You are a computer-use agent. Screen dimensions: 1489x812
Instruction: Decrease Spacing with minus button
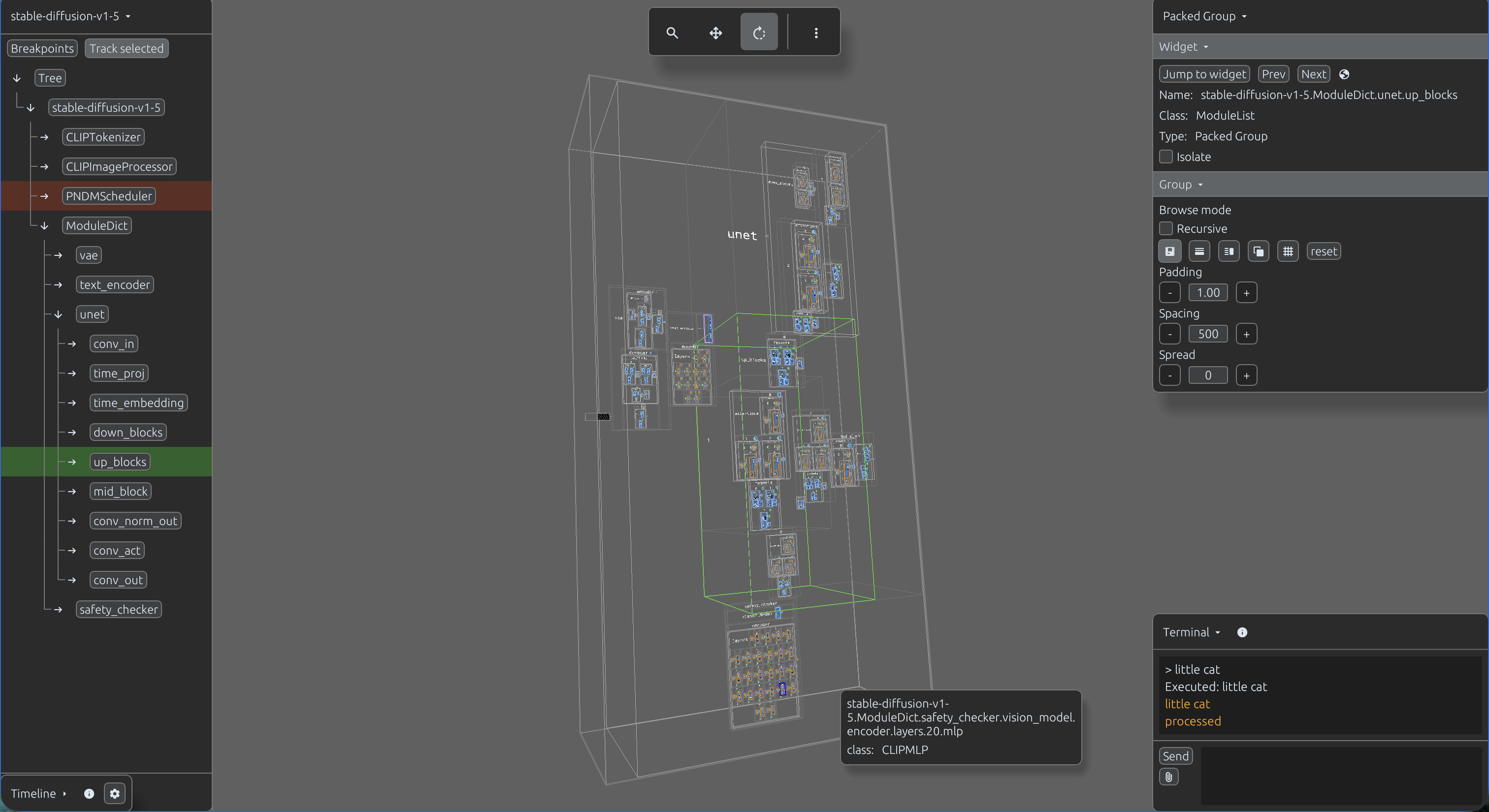[x=1169, y=334]
